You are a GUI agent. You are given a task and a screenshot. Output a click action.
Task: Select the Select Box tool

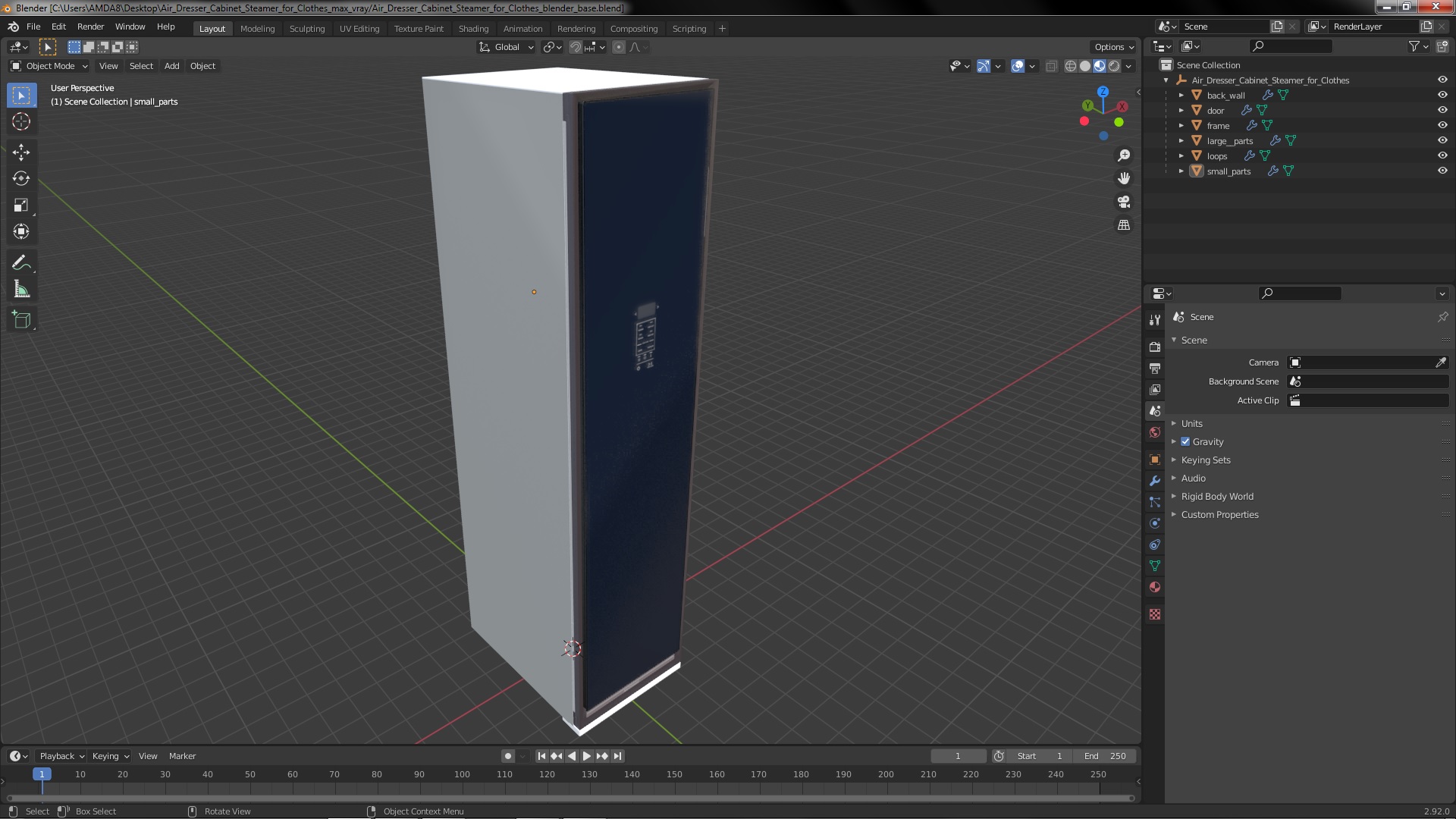point(21,96)
